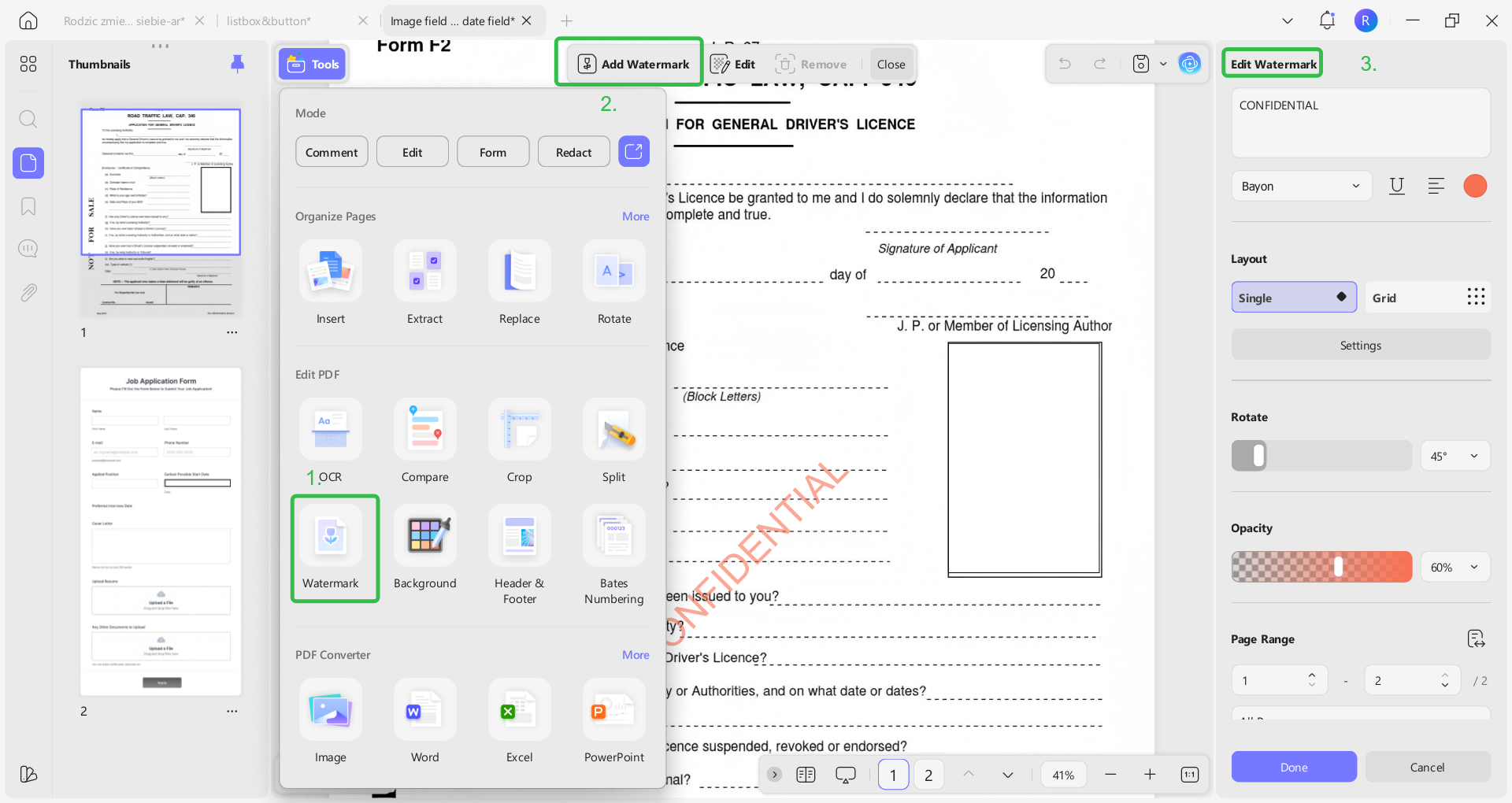Expand the tab list chevron

pos(1288,20)
